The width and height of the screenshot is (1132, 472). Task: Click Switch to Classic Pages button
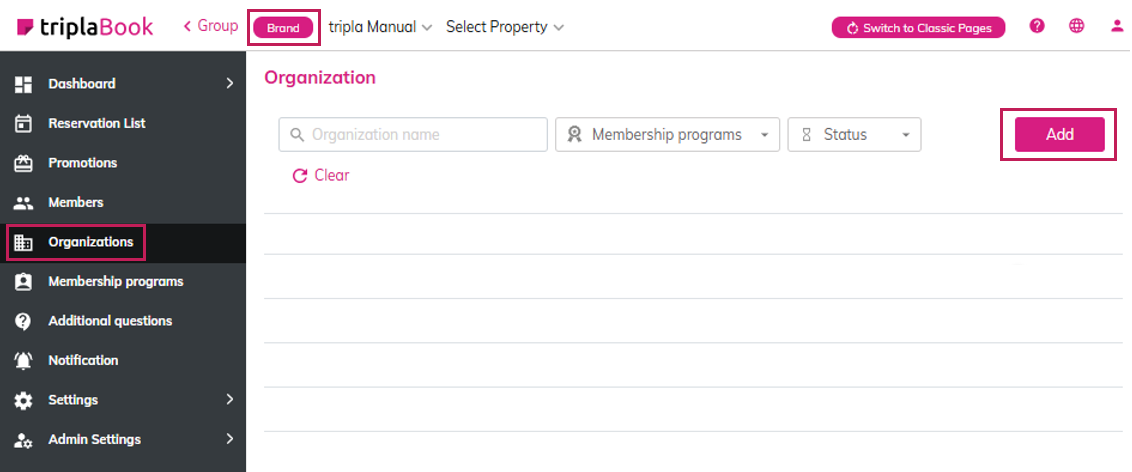pyautogui.click(x=918, y=27)
